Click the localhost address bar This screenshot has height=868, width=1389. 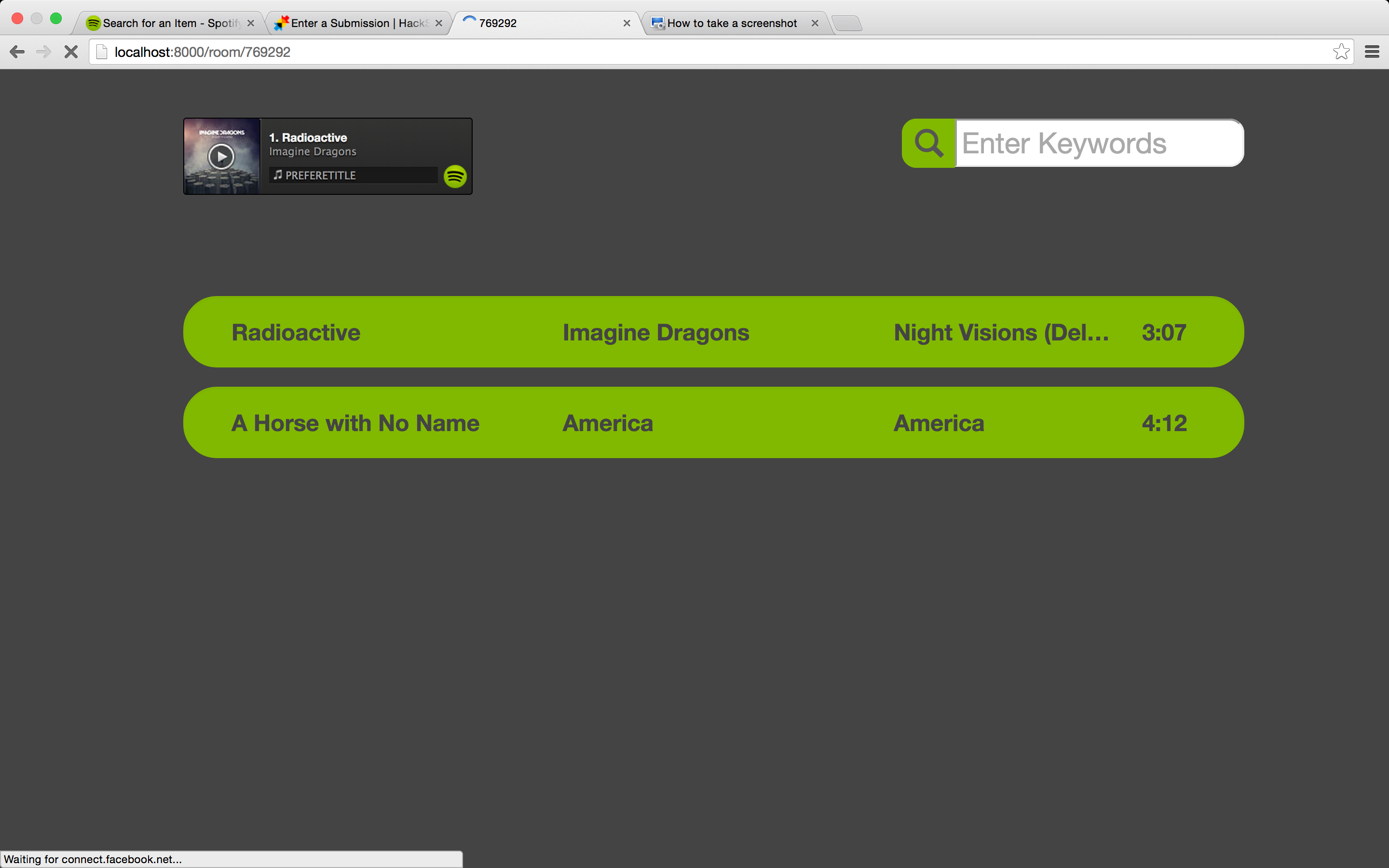pos(689,52)
